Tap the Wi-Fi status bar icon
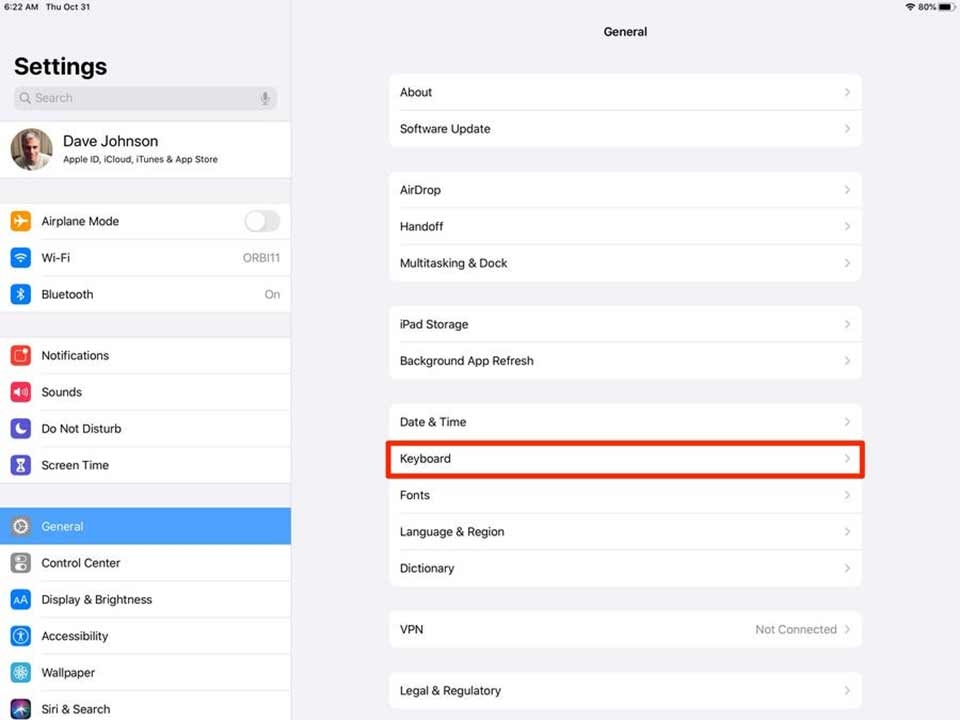 click(910, 7)
